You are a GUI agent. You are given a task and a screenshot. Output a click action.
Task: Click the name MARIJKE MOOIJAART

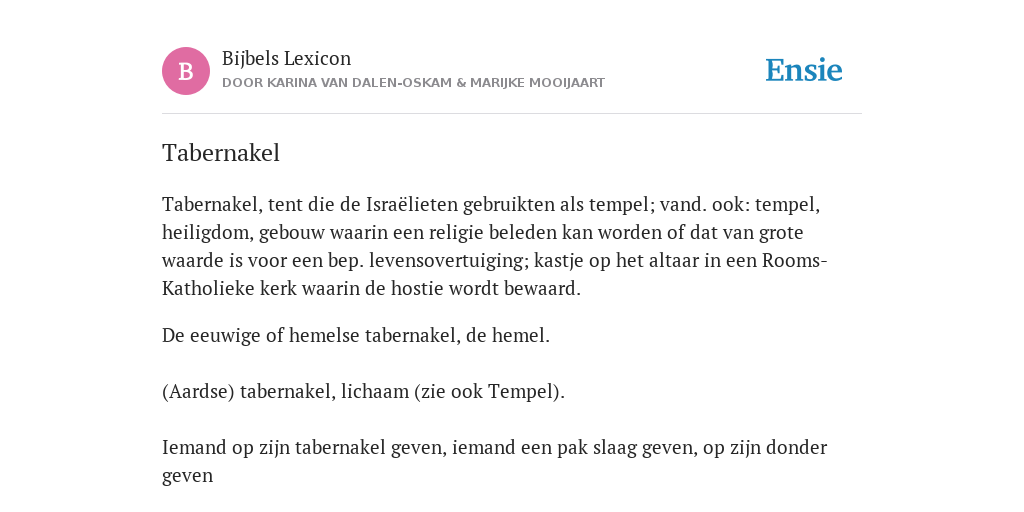(537, 83)
